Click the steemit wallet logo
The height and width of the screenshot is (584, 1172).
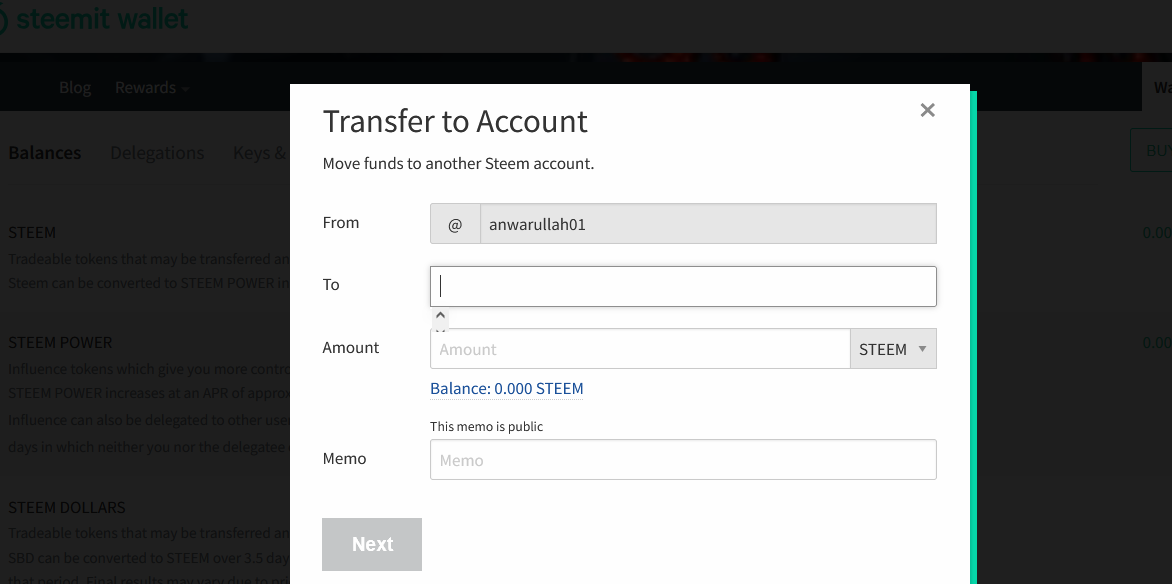point(93,18)
